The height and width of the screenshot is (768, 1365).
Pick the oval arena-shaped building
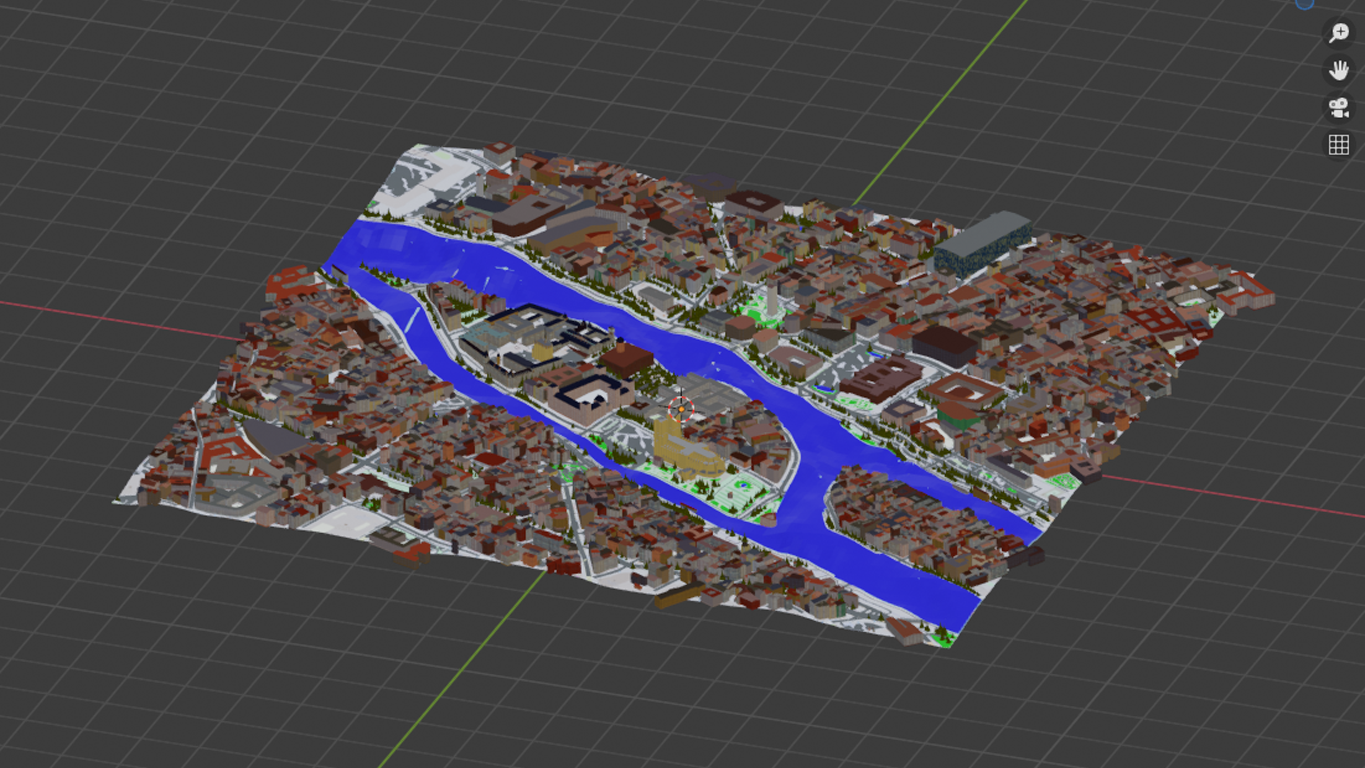click(965, 390)
